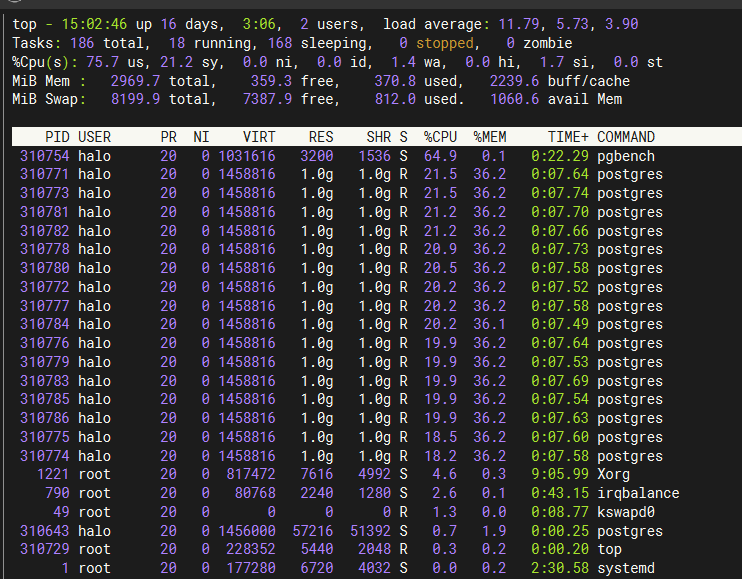Image resolution: width=742 pixels, height=579 pixels.
Task: Click the USER column header
Action: coord(94,137)
